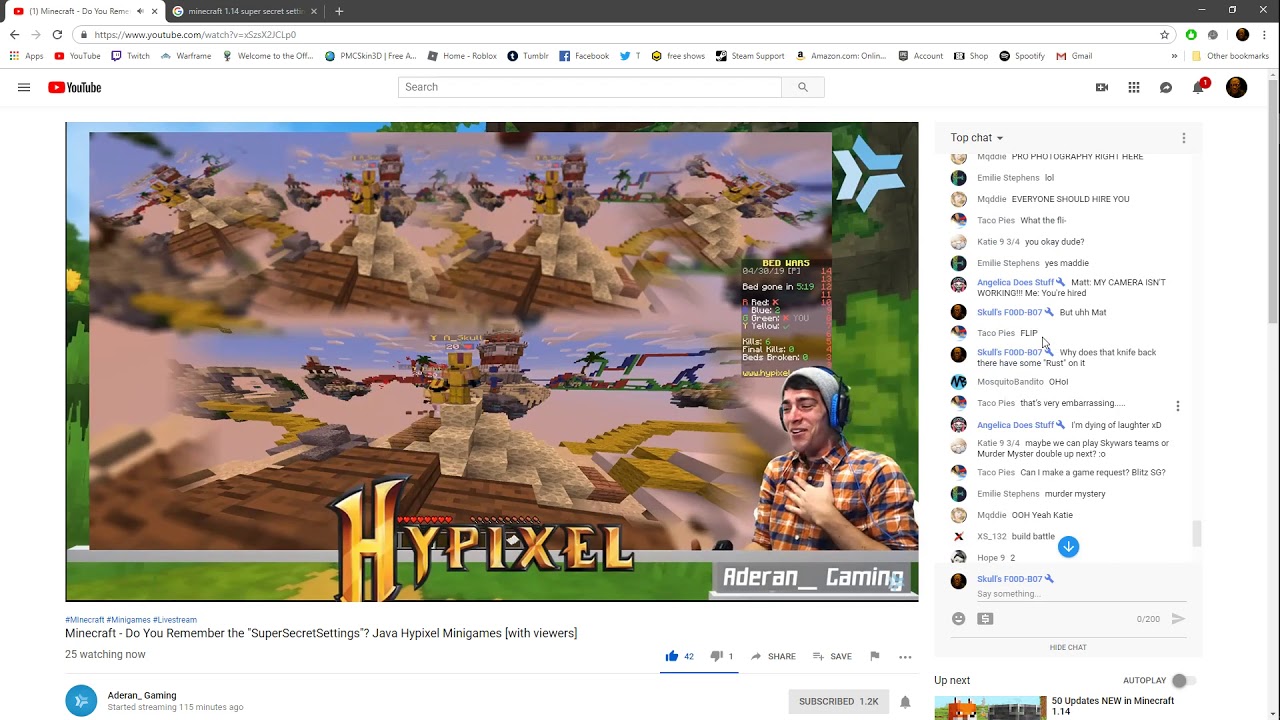Screen dimensions: 1280x720
Task: Report the video with flag icon
Action: 875,656
